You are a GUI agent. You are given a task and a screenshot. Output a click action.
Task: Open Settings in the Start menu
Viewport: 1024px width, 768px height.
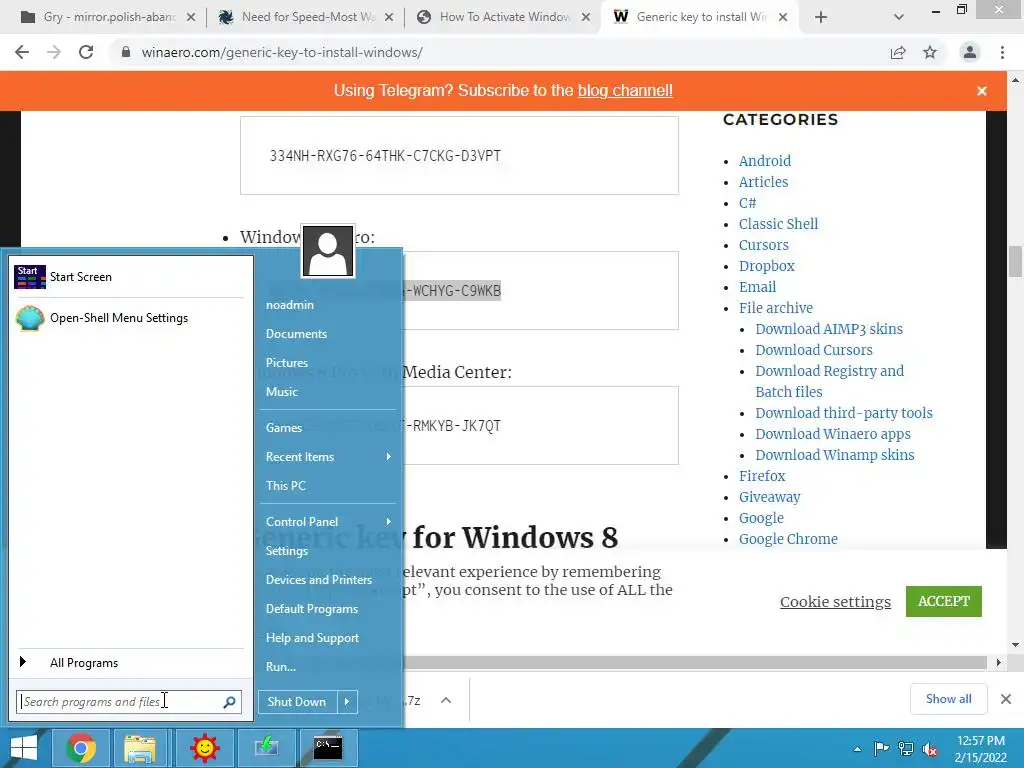[x=287, y=551]
